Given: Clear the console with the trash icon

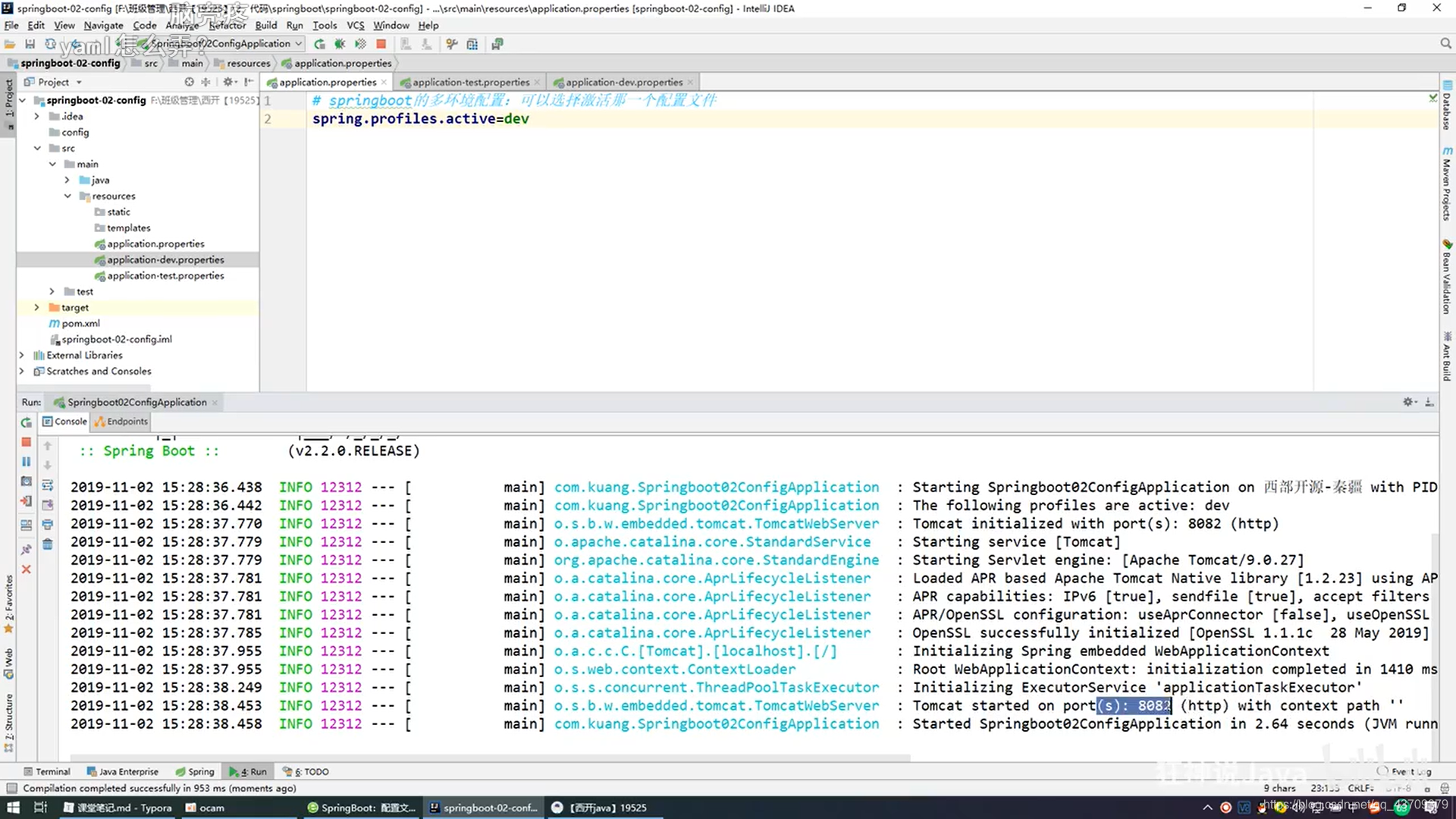Looking at the screenshot, I should tap(48, 544).
